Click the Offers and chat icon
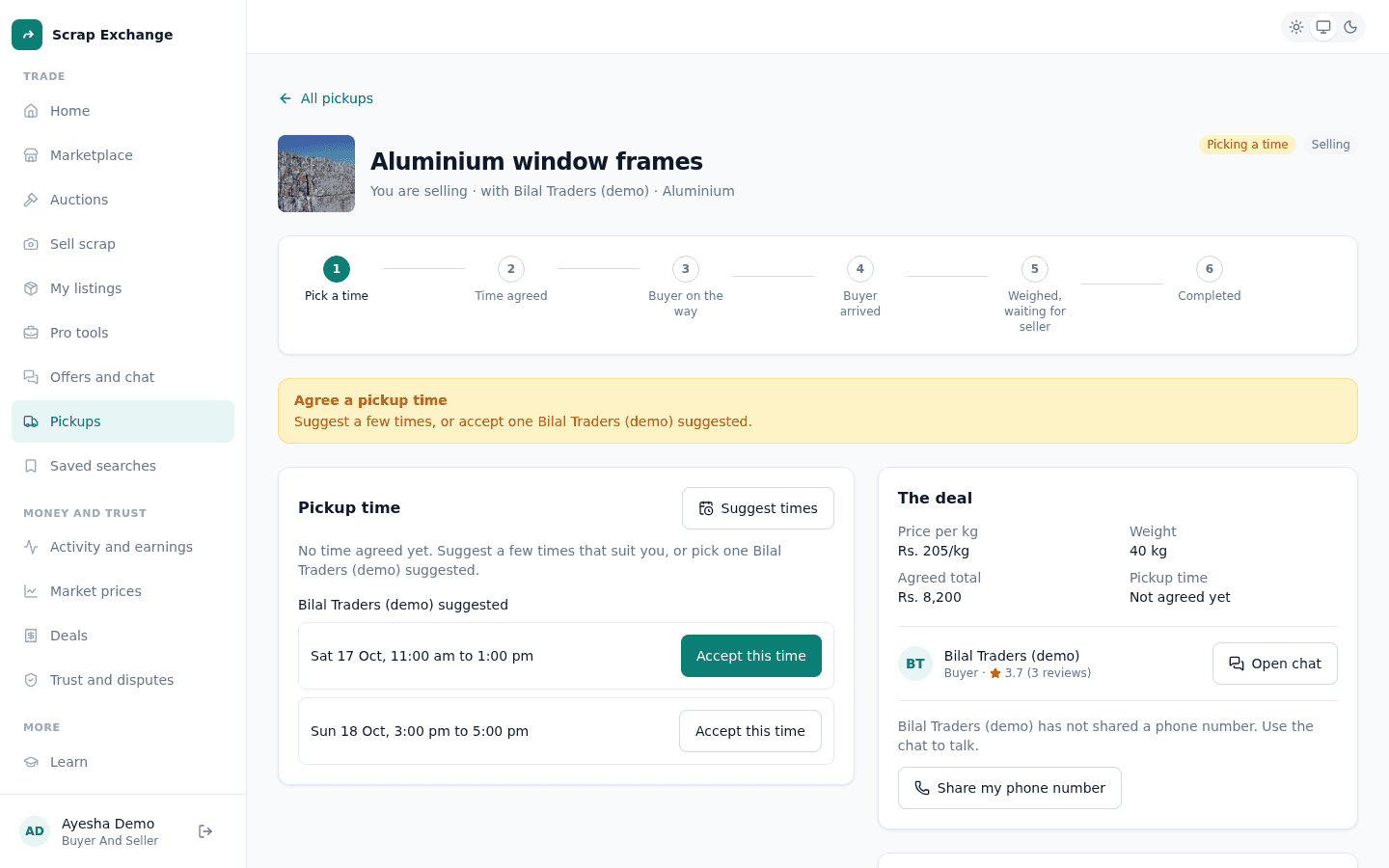This screenshot has width=1389, height=868. pos(31,377)
